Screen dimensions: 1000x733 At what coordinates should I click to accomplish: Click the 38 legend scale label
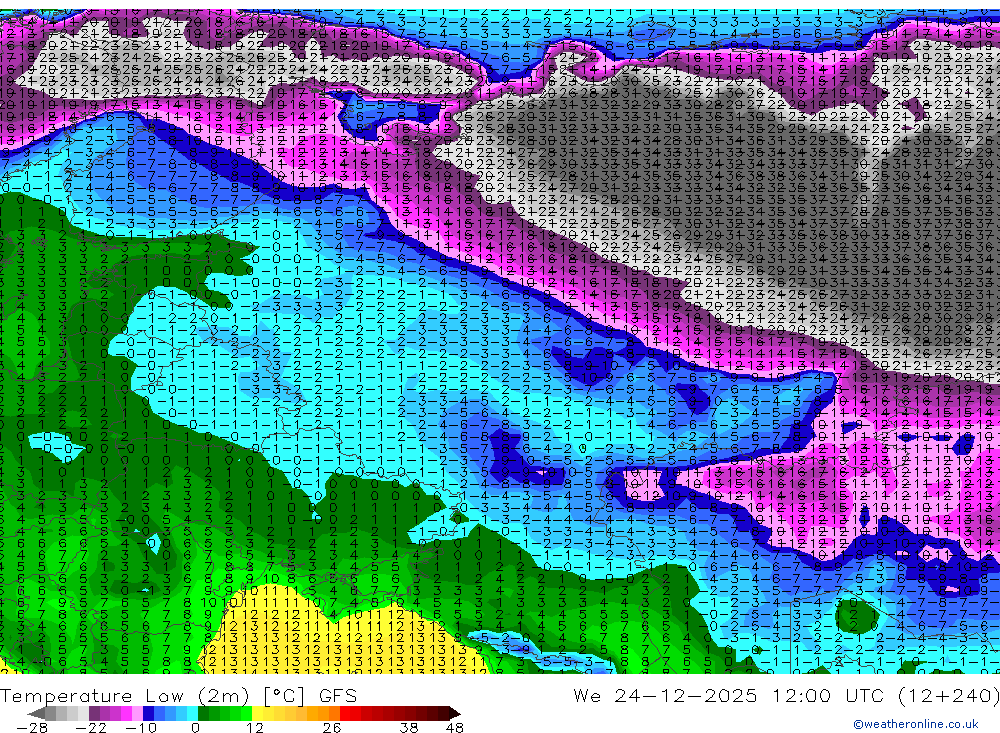[408, 727]
